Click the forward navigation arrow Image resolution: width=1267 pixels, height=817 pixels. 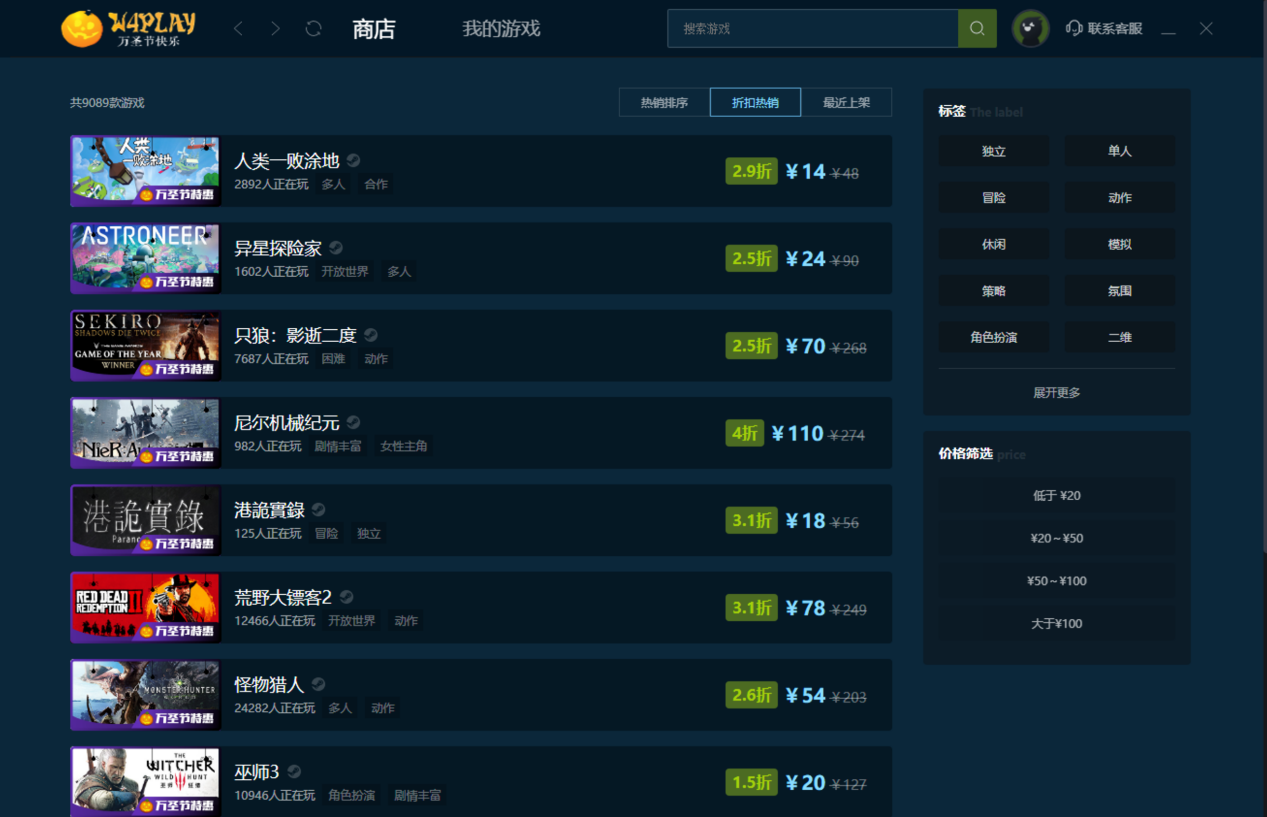(x=275, y=28)
